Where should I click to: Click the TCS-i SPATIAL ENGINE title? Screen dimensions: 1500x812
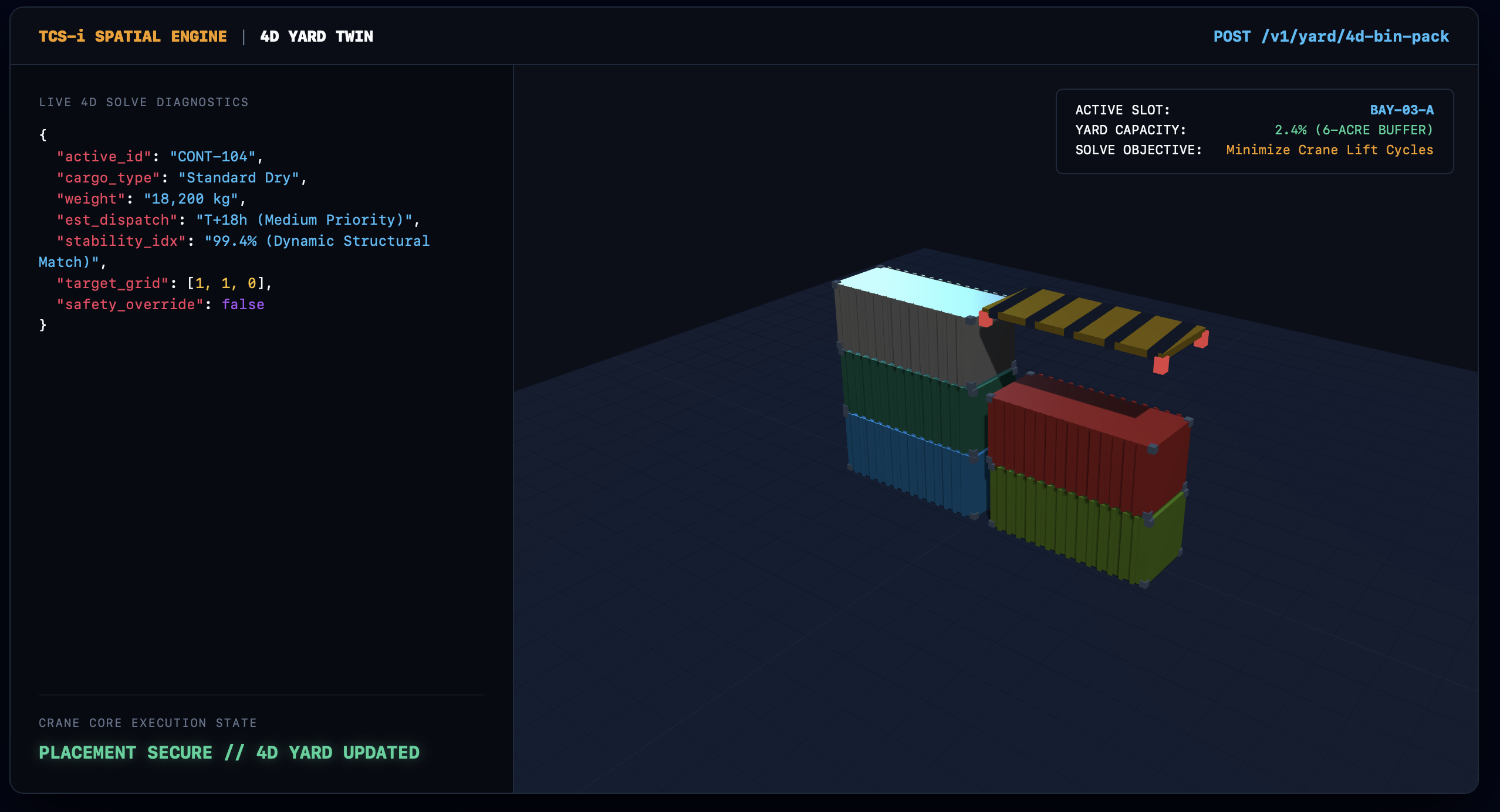point(133,36)
